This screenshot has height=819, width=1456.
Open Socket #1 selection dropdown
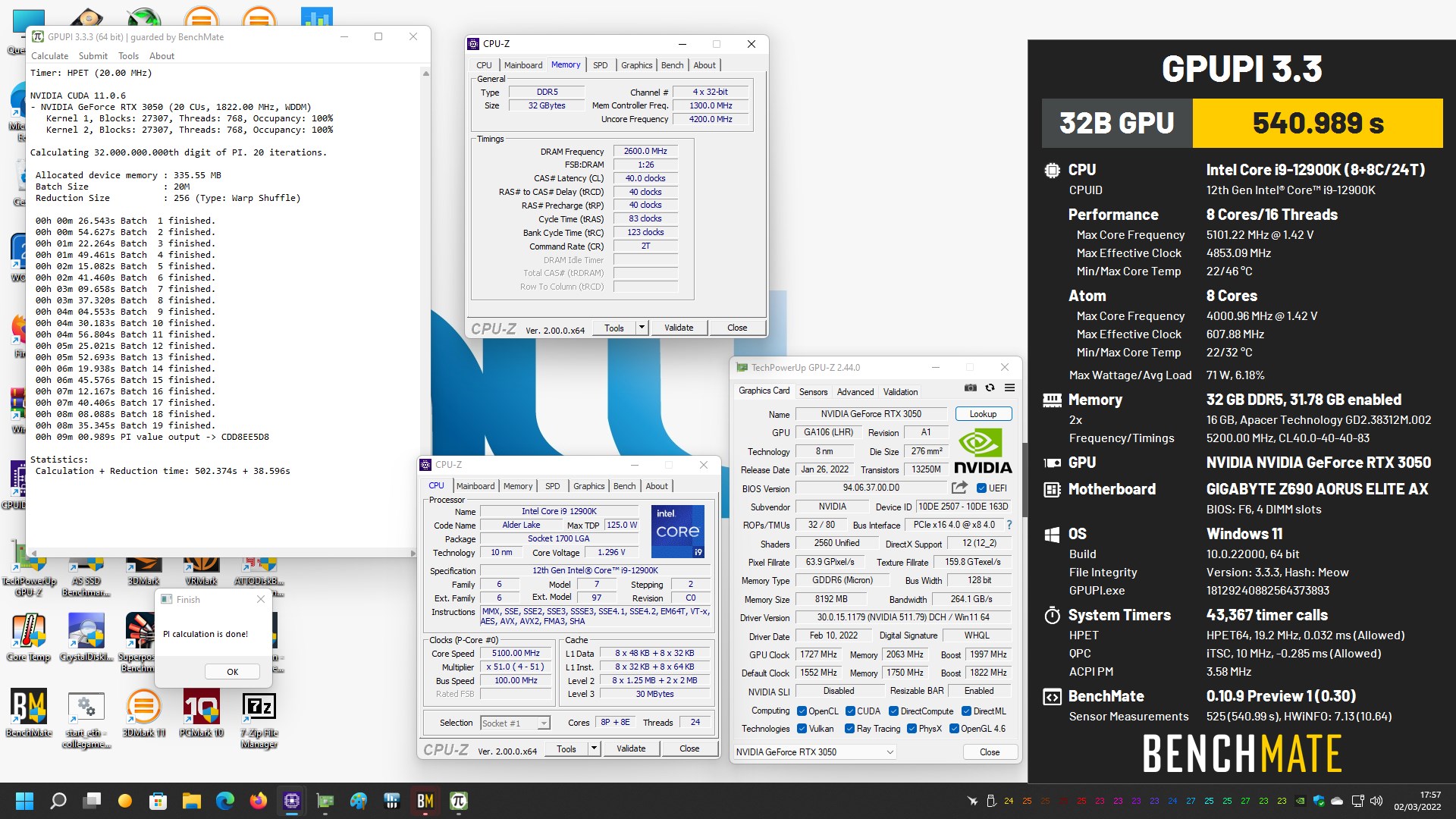515,723
